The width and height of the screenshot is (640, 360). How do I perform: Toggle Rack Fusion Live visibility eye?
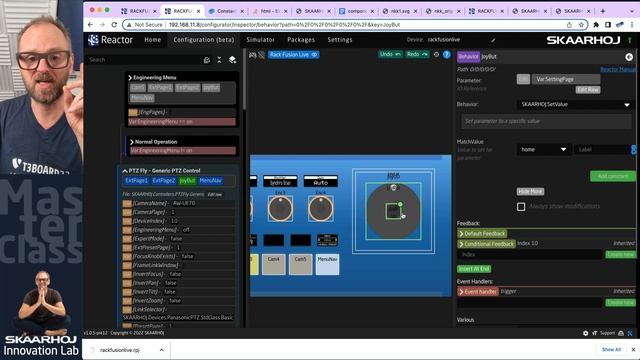click(x=314, y=55)
